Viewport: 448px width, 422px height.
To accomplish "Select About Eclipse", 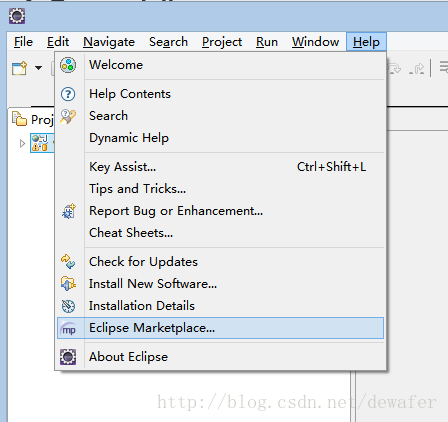I will click(220, 357).
